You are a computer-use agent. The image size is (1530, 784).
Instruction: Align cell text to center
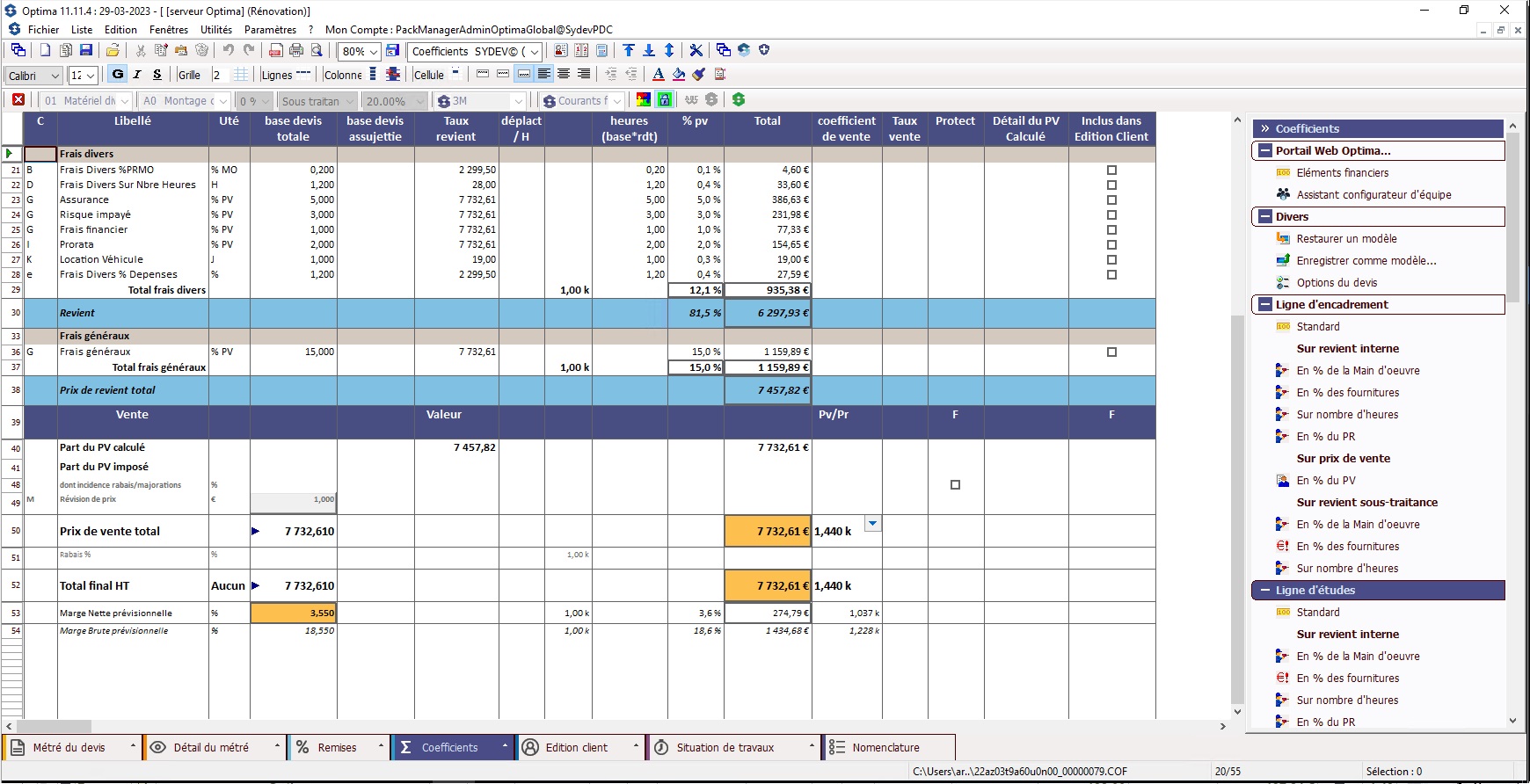point(564,75)
